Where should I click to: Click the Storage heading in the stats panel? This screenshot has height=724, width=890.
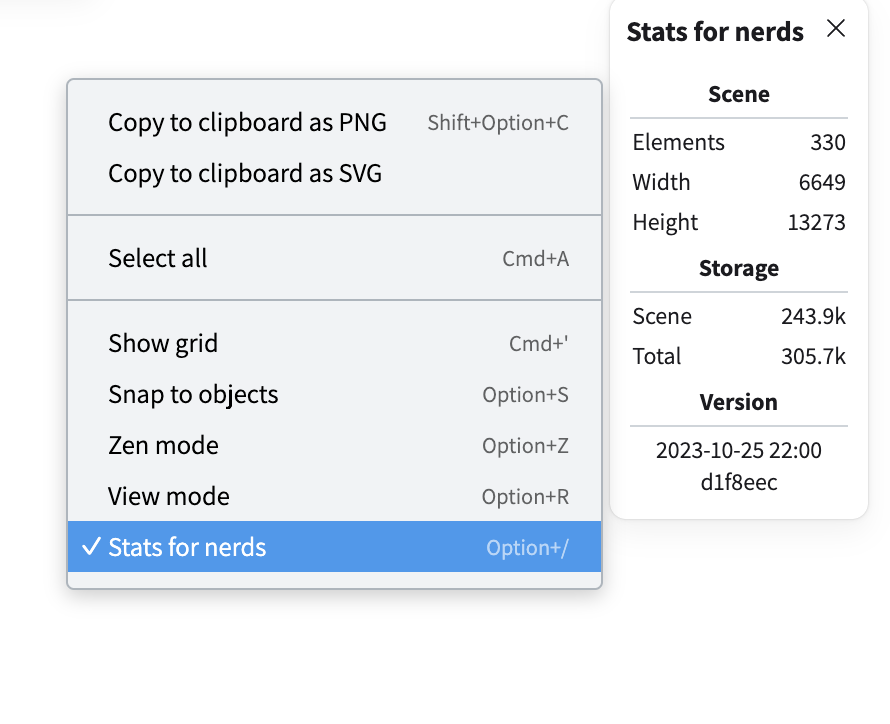[x=738, y=268]
